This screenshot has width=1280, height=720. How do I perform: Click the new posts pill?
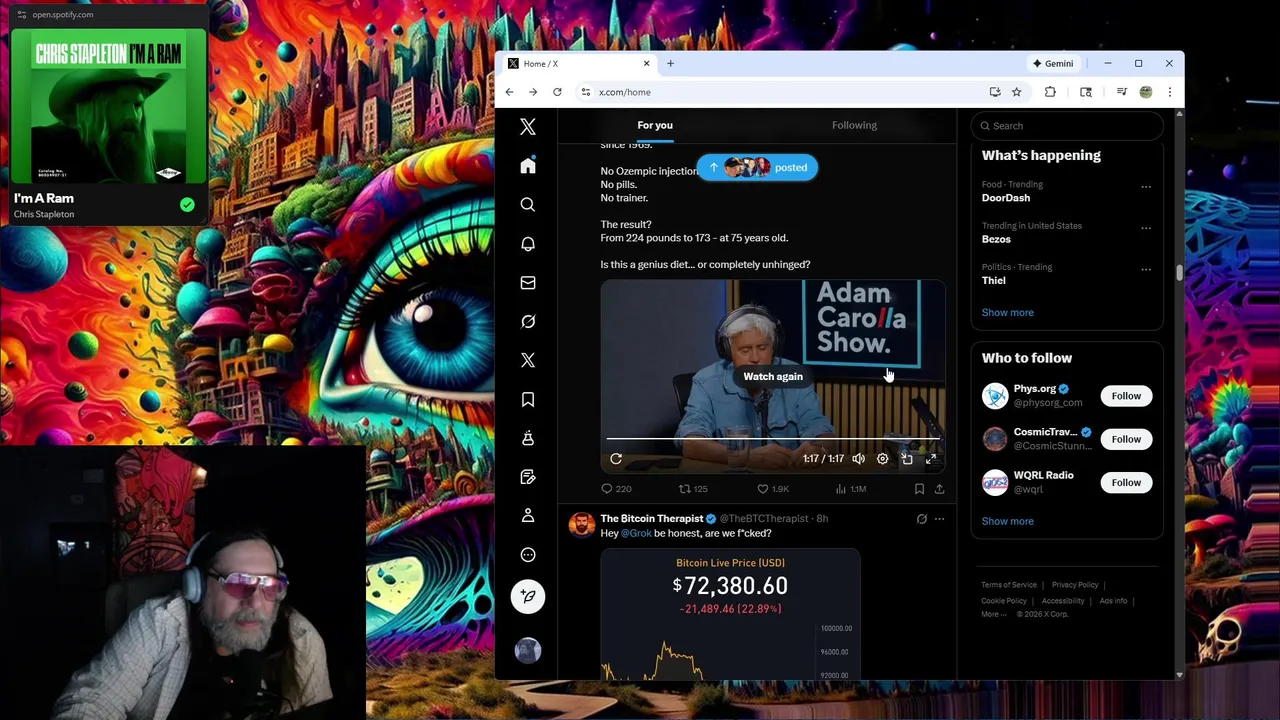tap(757, 168)
